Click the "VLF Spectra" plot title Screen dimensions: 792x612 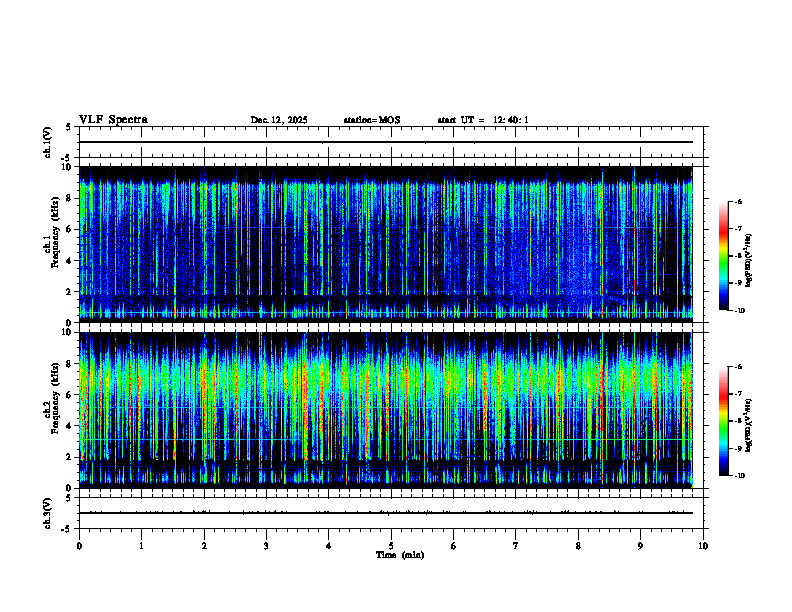113,120
